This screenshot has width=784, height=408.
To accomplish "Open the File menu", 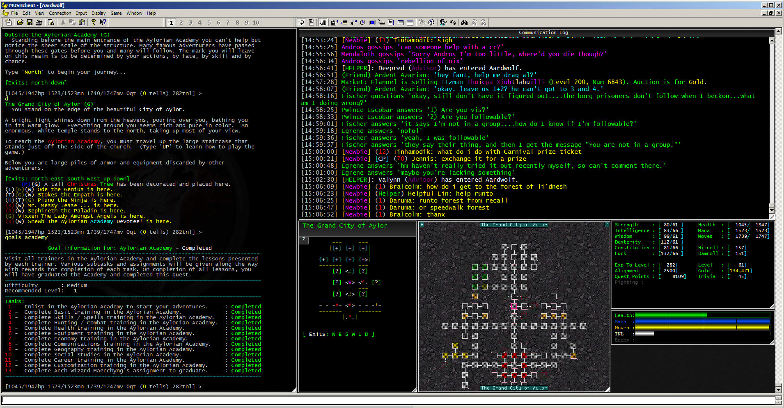I will pyautogui.click(x=14, y=13).
